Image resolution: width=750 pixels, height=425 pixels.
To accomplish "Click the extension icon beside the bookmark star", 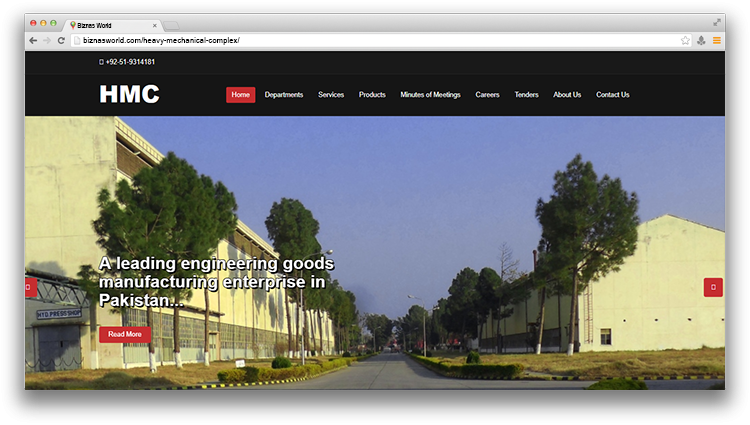I will [701, 40].
